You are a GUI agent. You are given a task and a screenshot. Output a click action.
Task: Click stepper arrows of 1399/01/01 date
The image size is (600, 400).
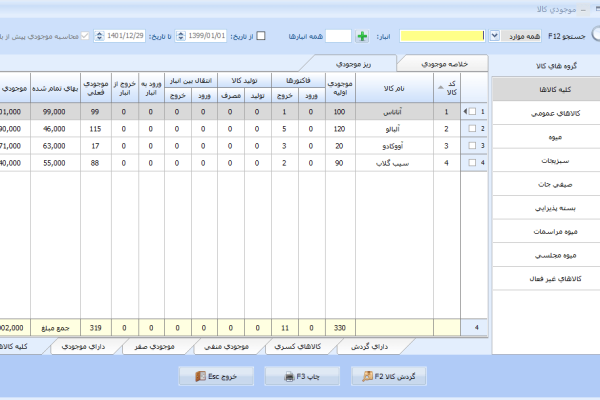click(x=181, y=36)
